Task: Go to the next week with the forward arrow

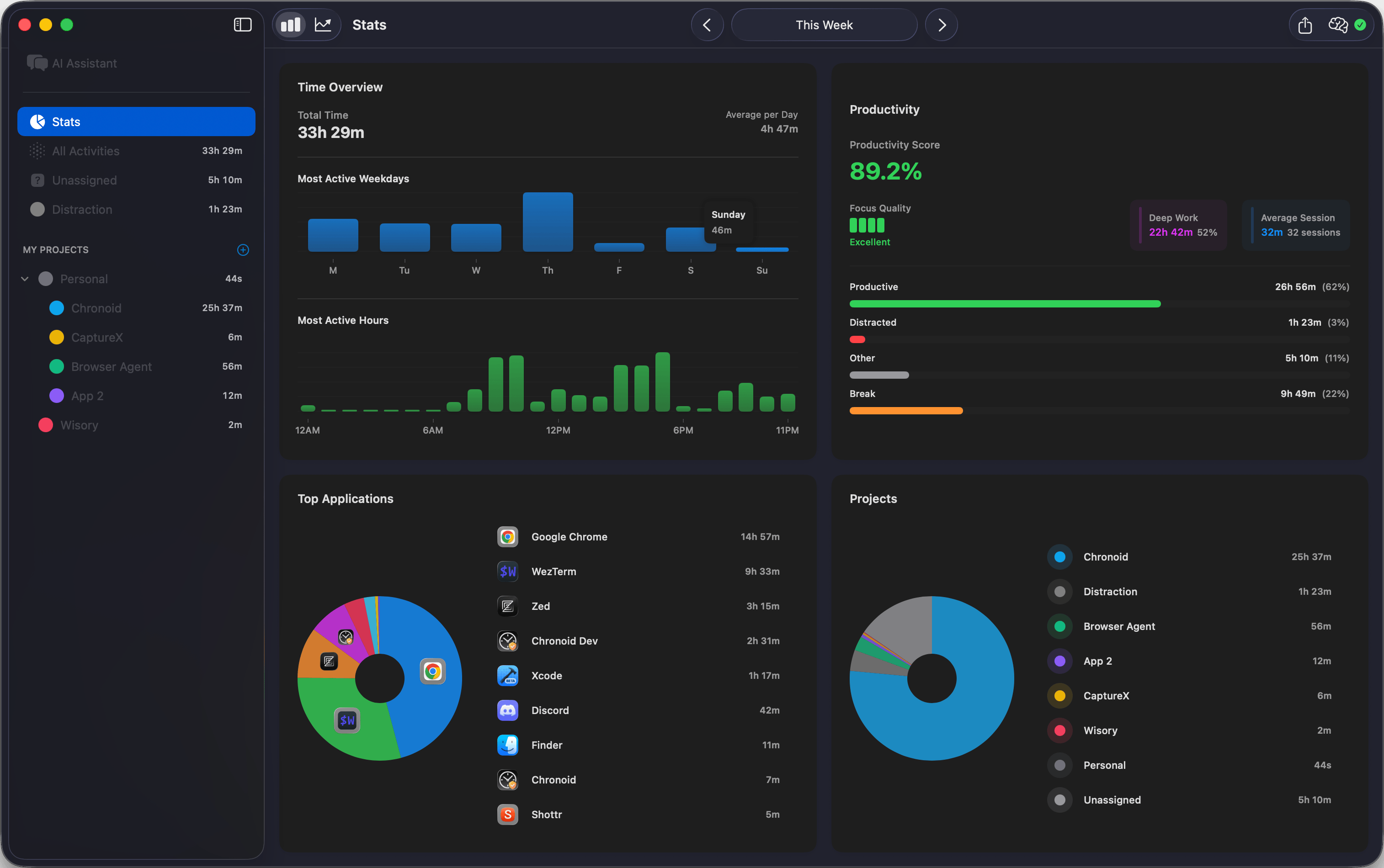Action: (941, 25)
